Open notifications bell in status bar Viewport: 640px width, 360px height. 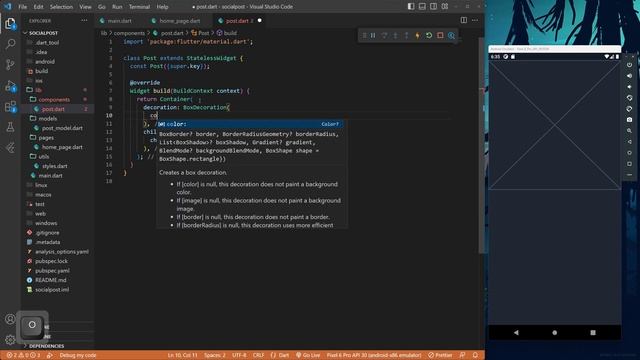475,355
